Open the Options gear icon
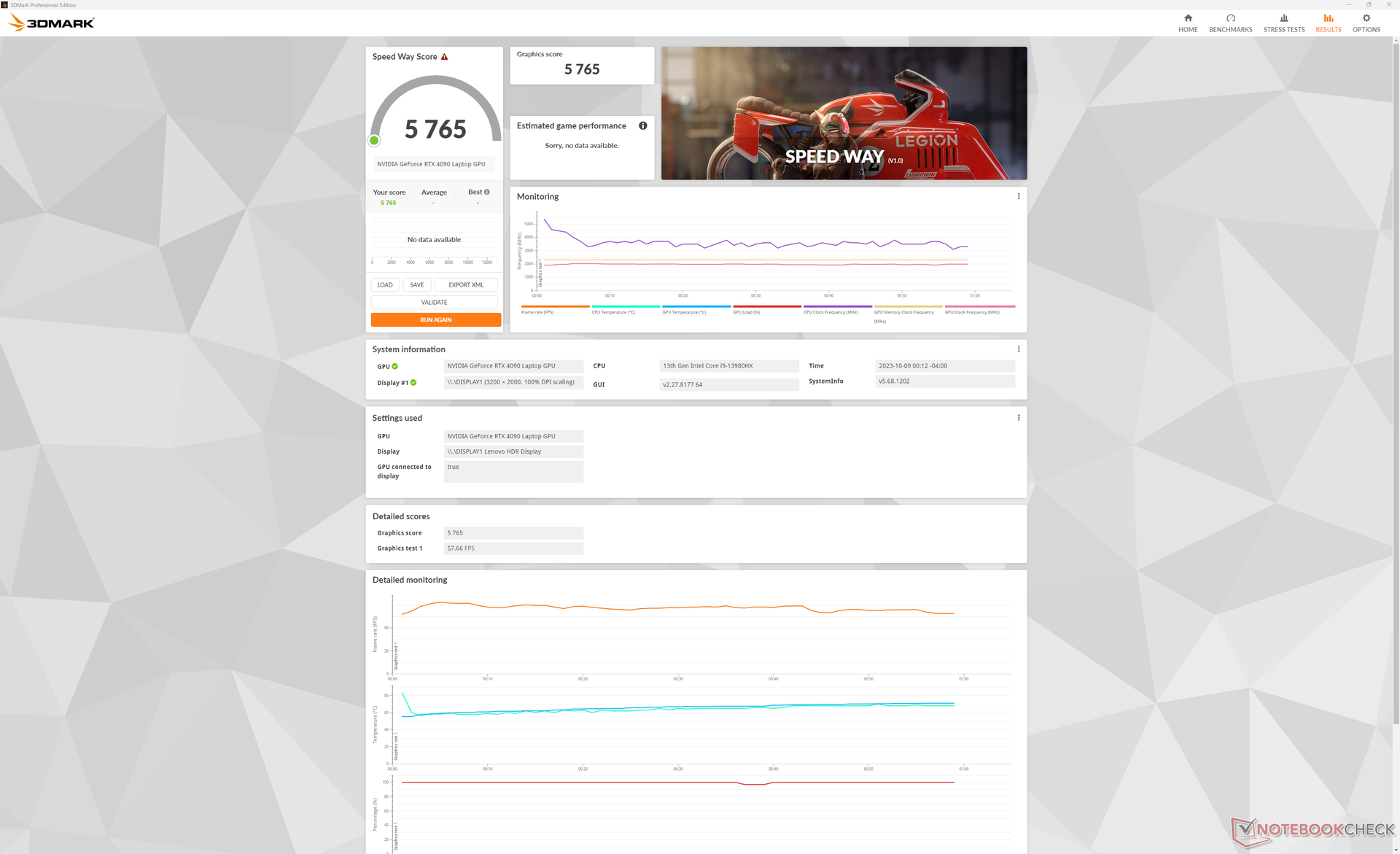The height and width of the screenshot is (854, 1400). pyautogui.click(x=1366, y=18)
